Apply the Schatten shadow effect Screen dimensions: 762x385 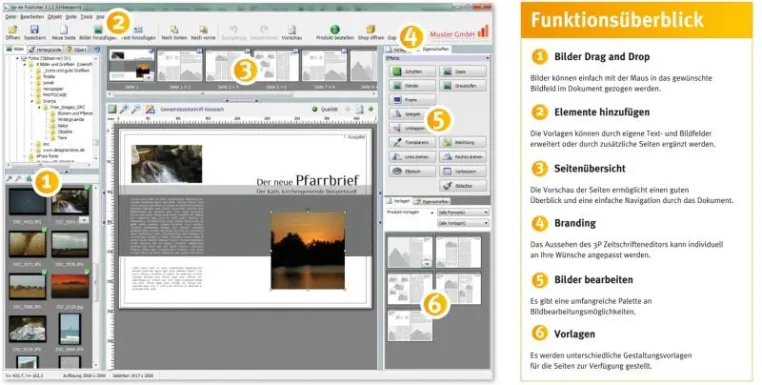[x=412, y=71]
